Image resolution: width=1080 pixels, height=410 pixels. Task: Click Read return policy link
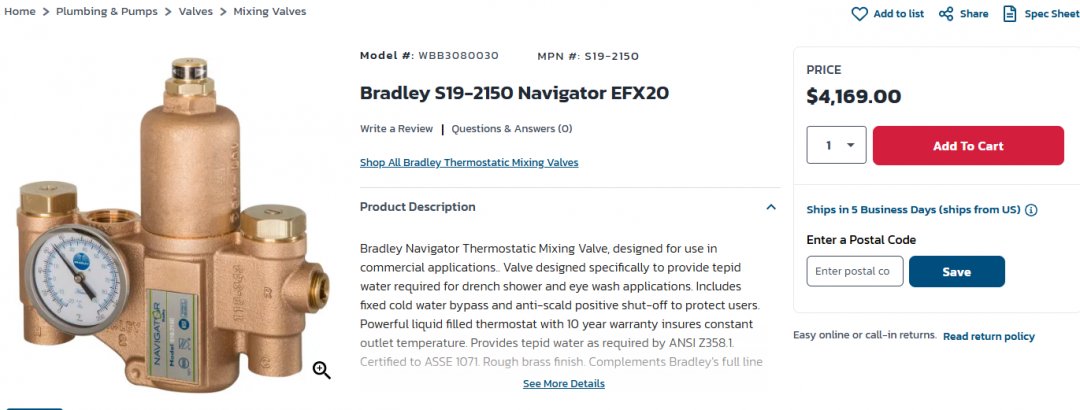988,336
